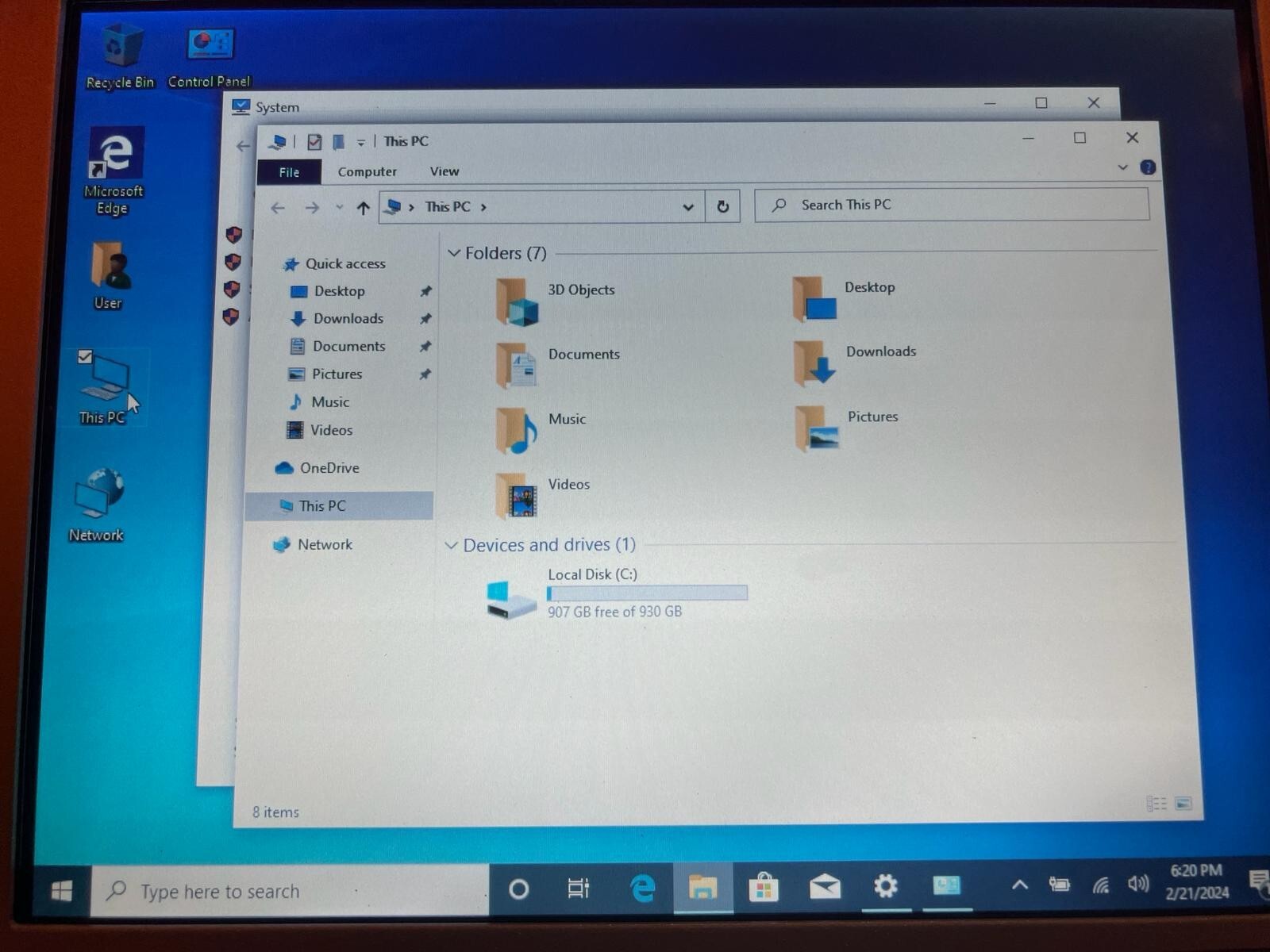
Task: Switch to details view in status bar
Action: [x=1156, y=804]
